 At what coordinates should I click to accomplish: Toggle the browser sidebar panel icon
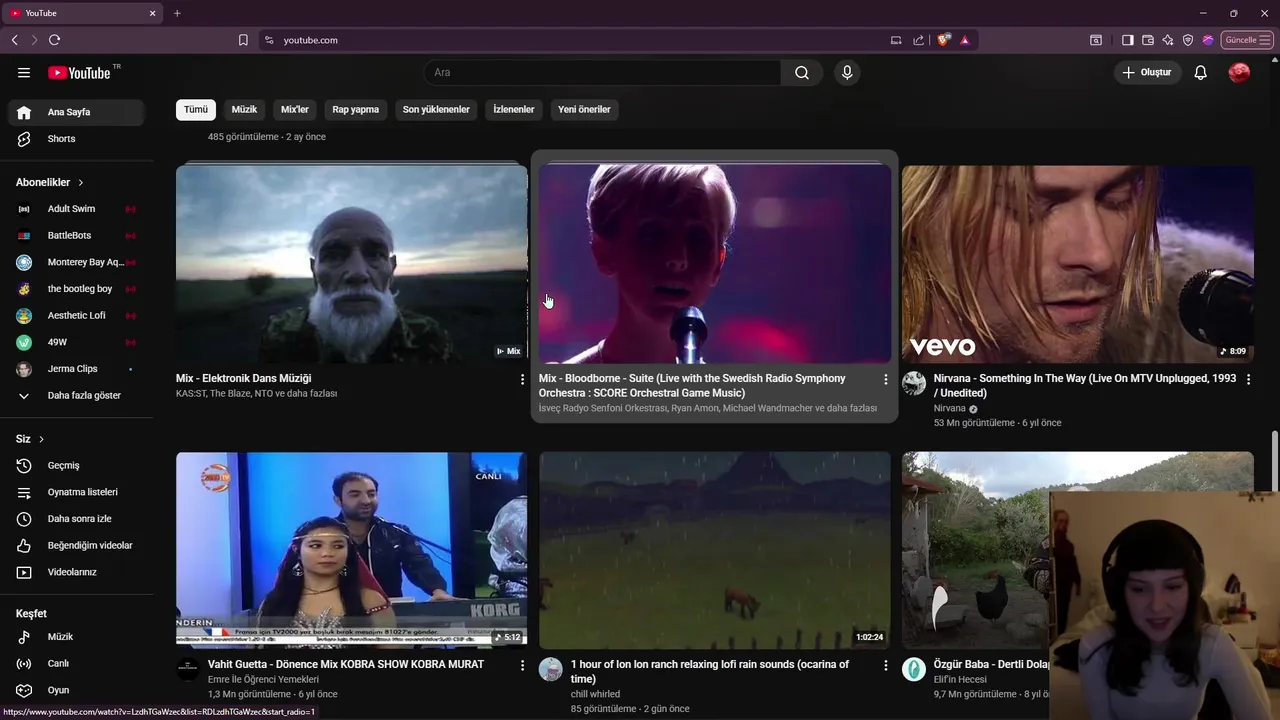tap(1127, 40)
